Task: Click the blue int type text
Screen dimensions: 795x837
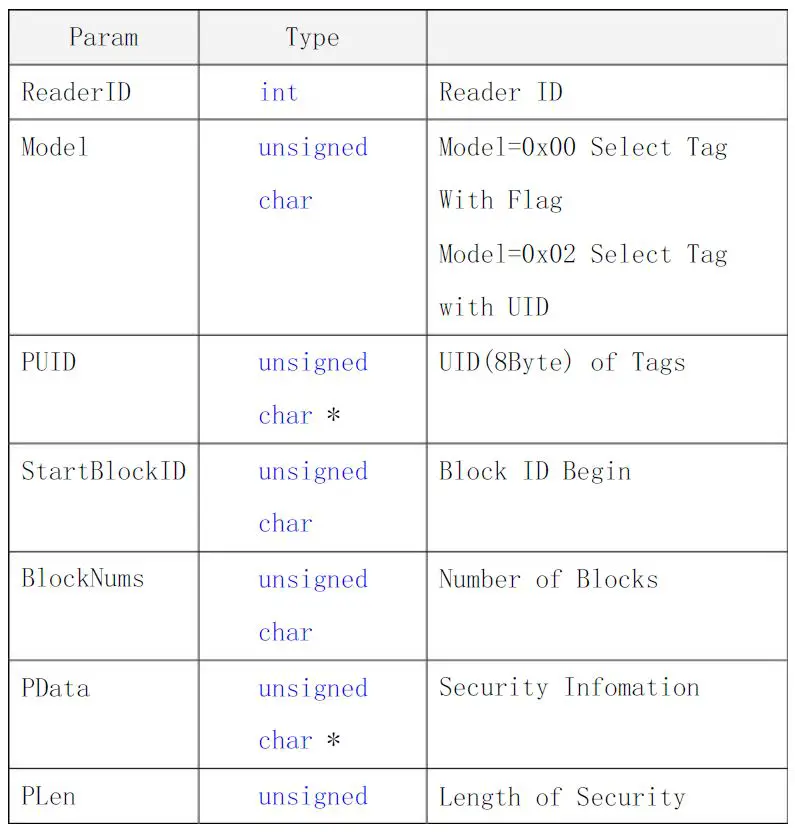Action: pyautogui.click(x=278, y=93)
